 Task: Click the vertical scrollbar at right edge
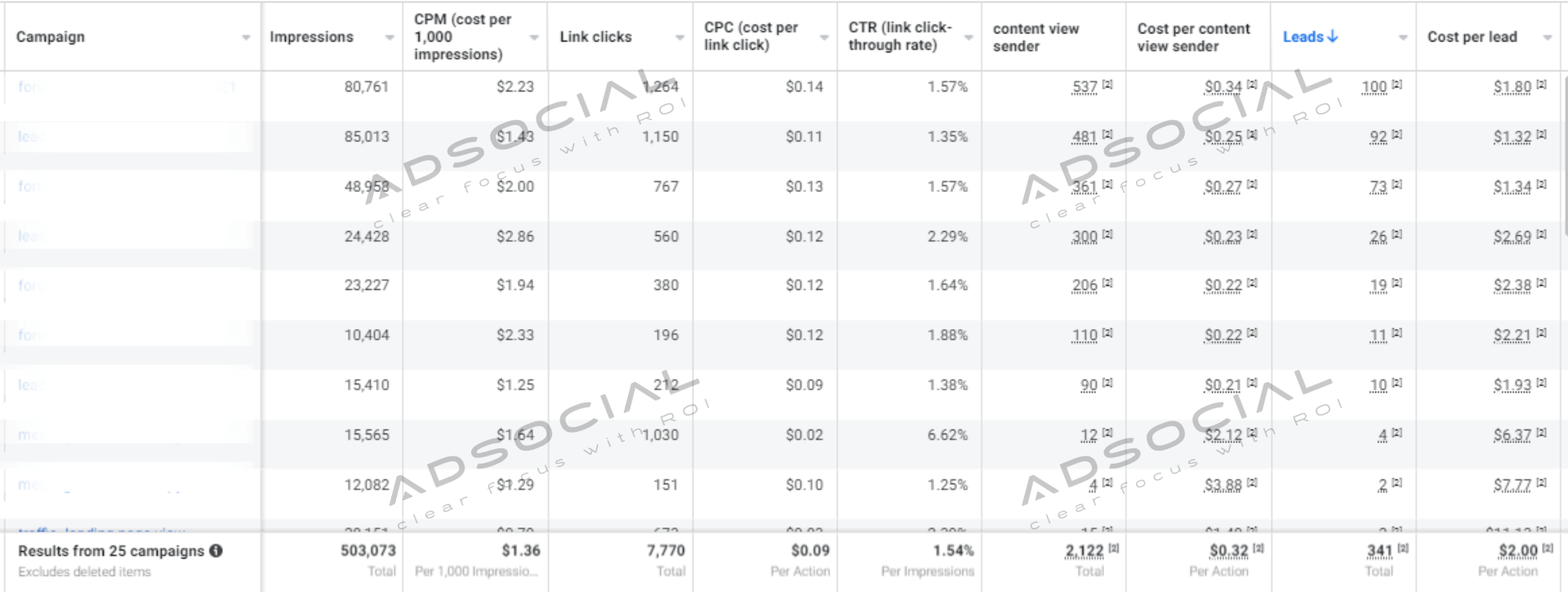click(x=1564, y=245)
